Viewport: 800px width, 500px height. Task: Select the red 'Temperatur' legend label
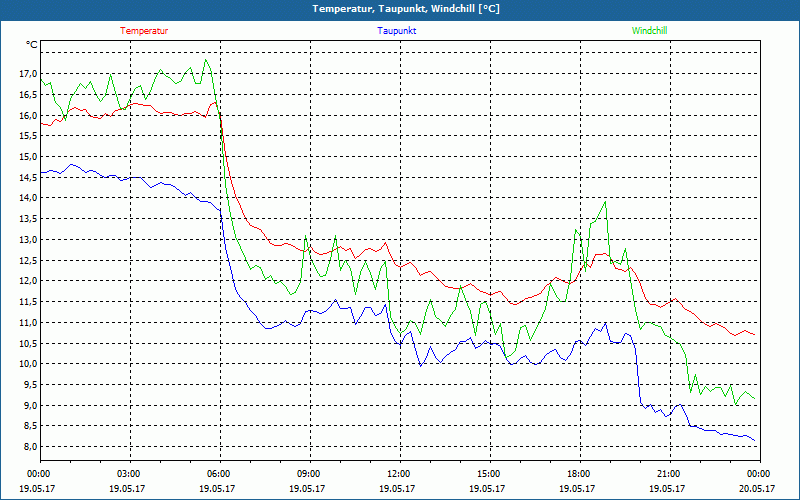pyautogui.click(x=144, y=31)
